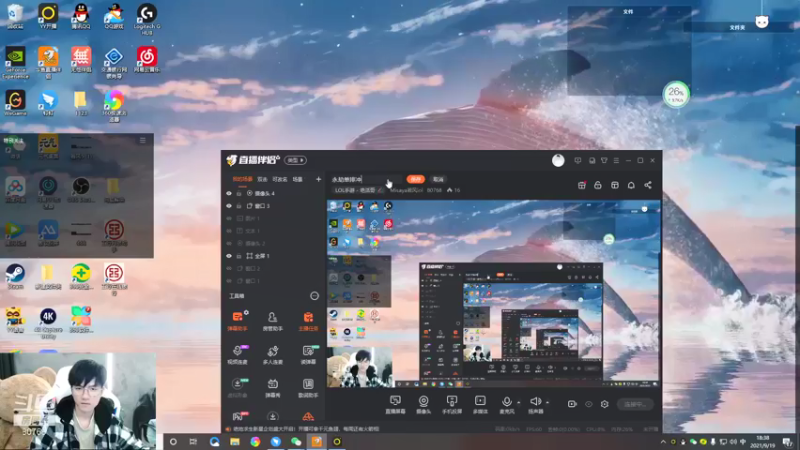Expand microphone options arrow

(519, 402)
